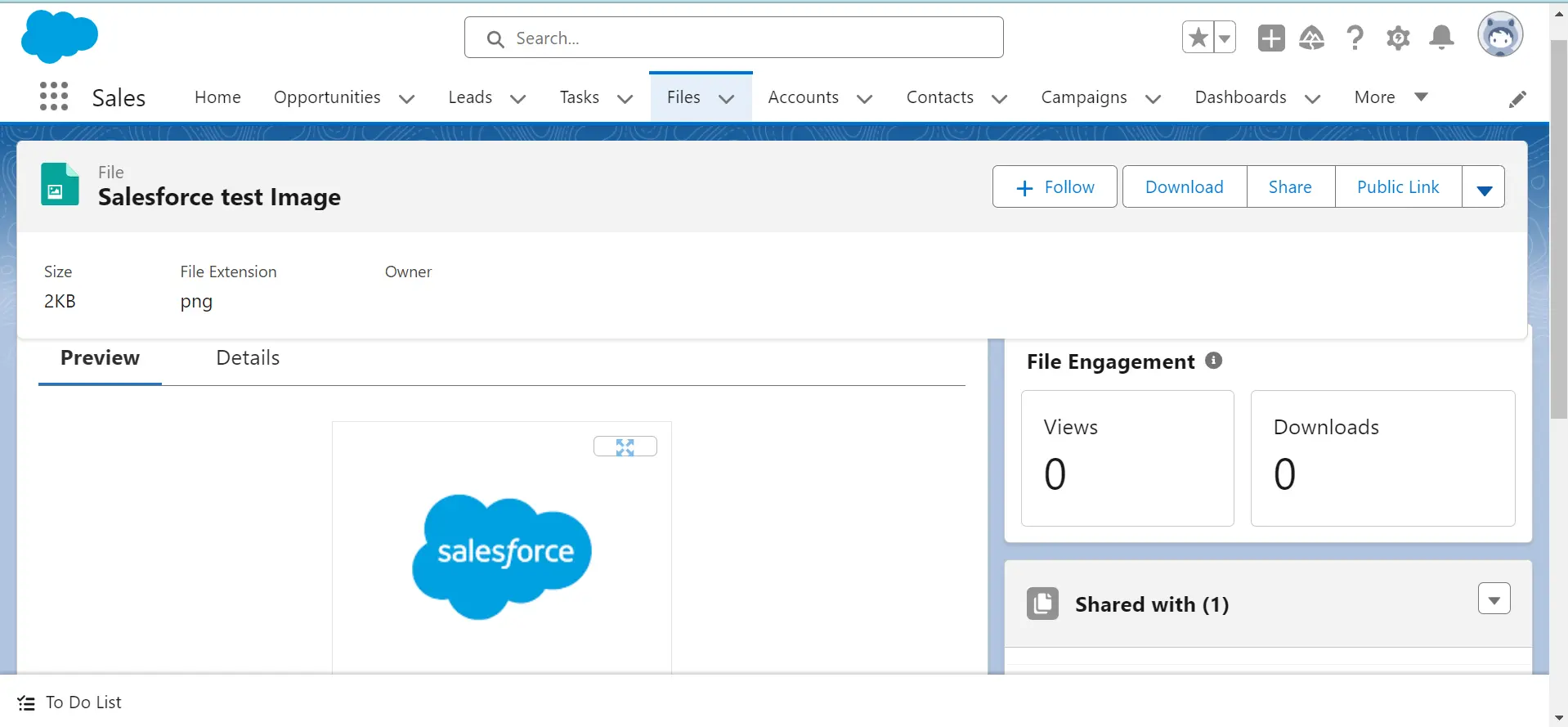Viewport: 1568px width, 727px height.
Task: Open the To Do List utility
Action: pyautogui.click(x=69, y=702)
